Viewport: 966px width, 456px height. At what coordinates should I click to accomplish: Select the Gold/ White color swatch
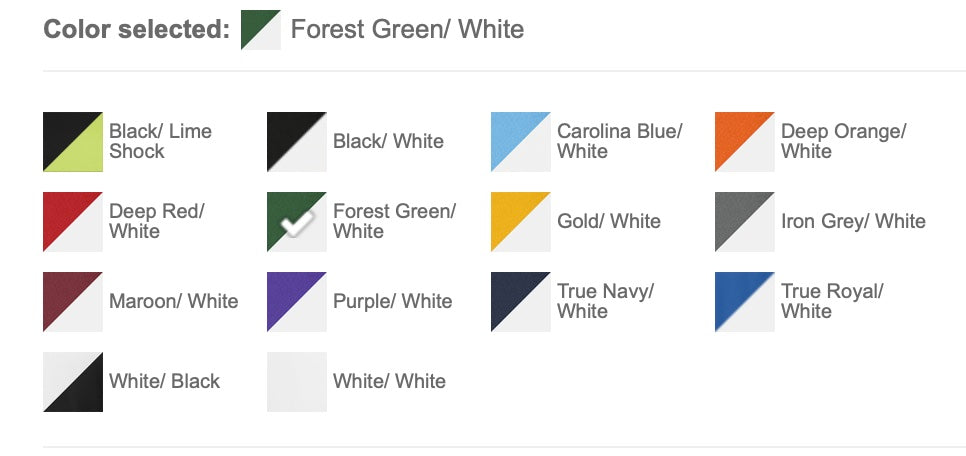[521, 221]
